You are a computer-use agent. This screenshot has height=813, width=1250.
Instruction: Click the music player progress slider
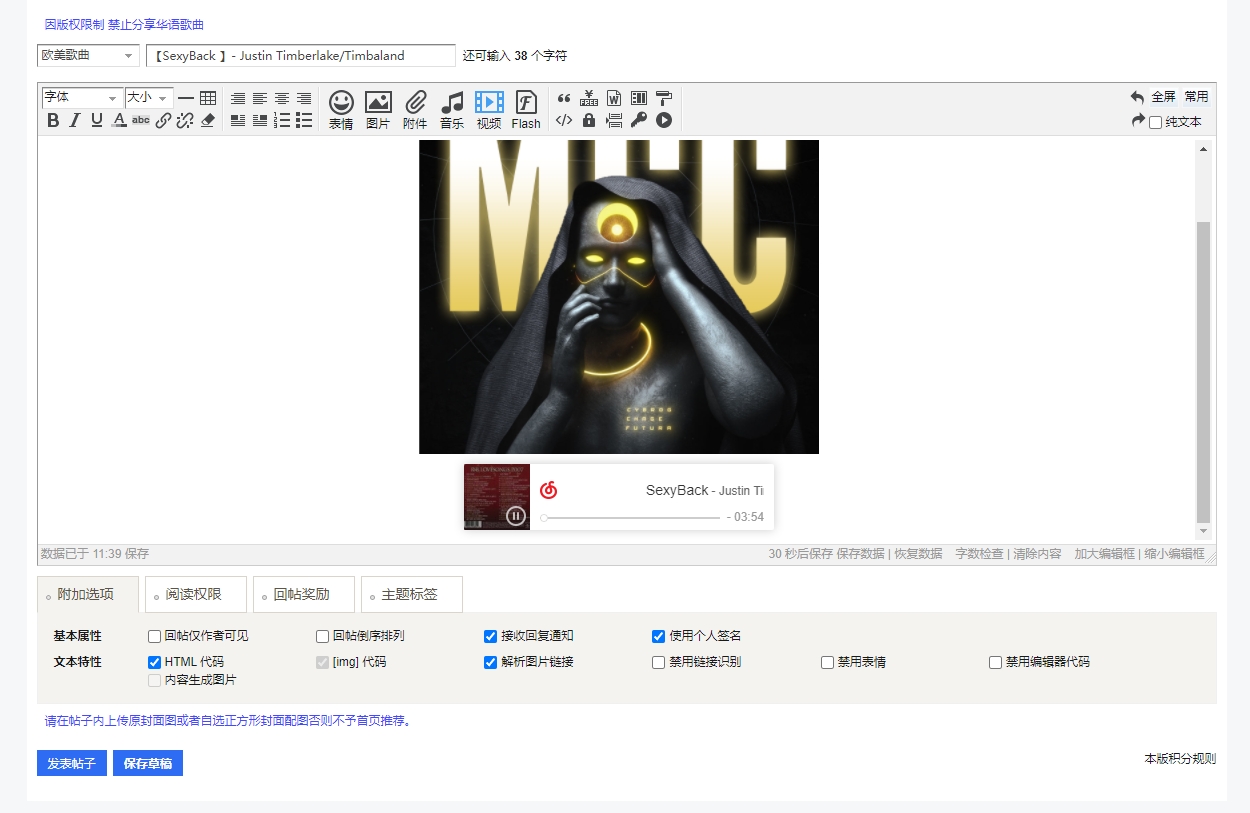[631, 518]
